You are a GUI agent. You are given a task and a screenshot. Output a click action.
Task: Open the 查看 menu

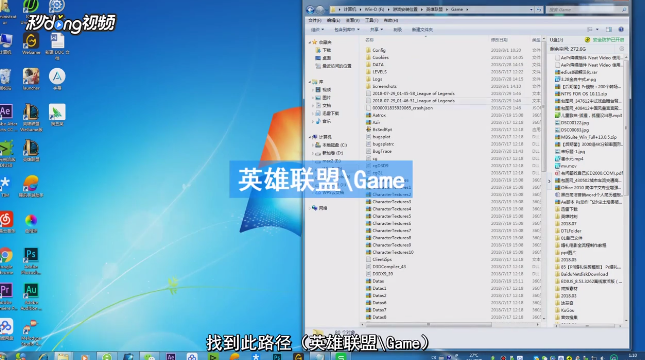pos(352,20)
